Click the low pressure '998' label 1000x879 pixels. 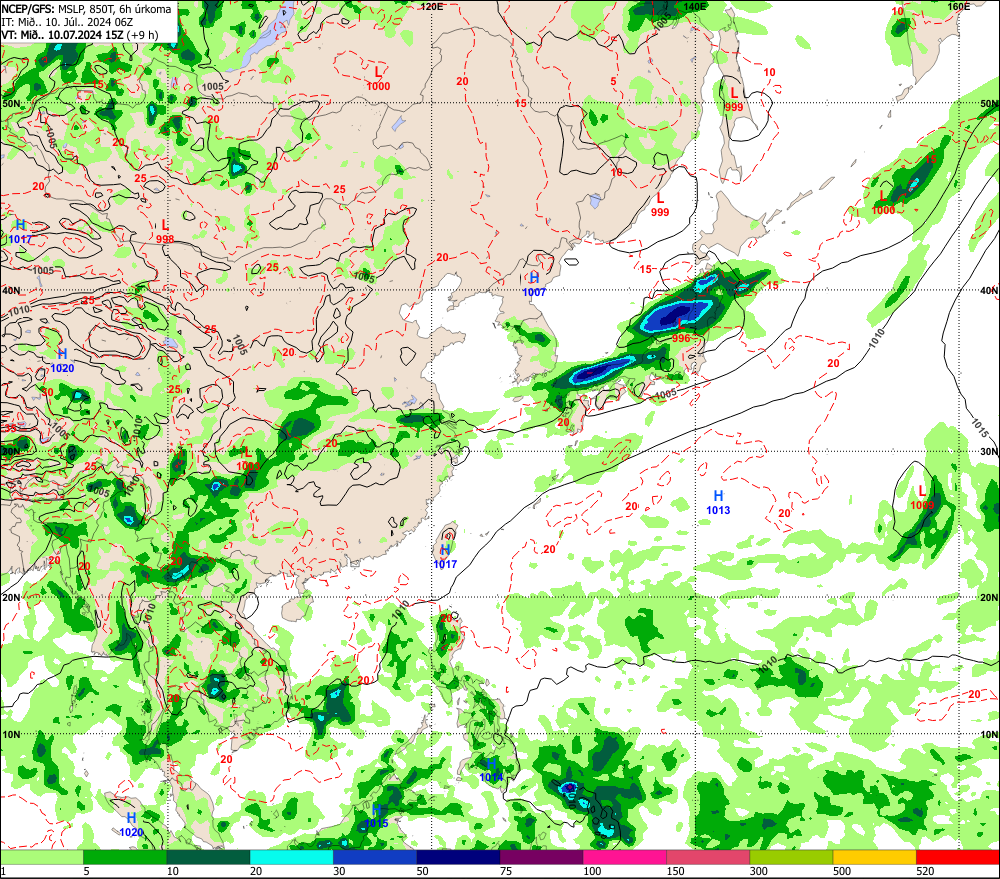[x=165, y=239]
